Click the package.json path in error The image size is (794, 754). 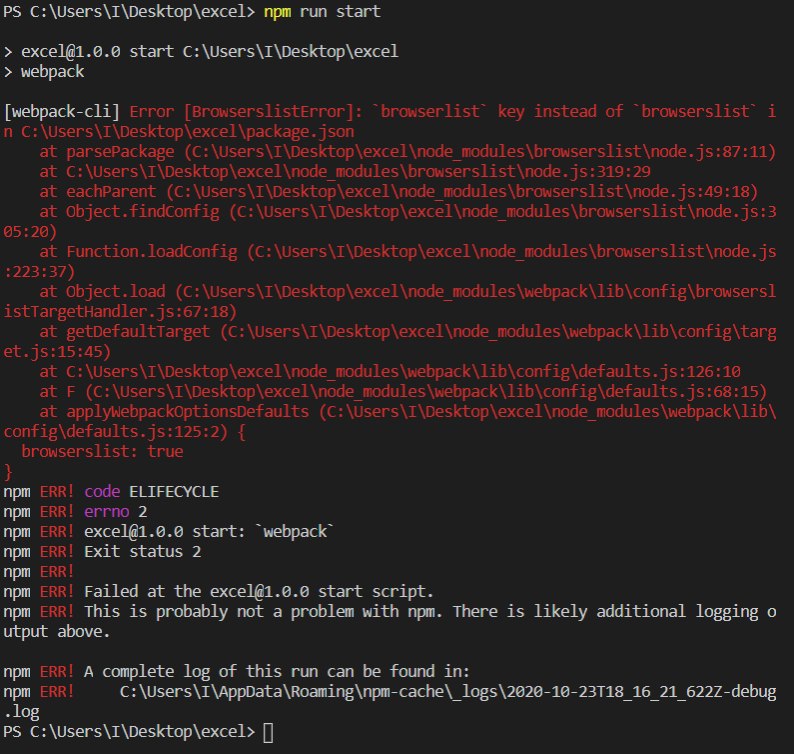tap(187, 132)
